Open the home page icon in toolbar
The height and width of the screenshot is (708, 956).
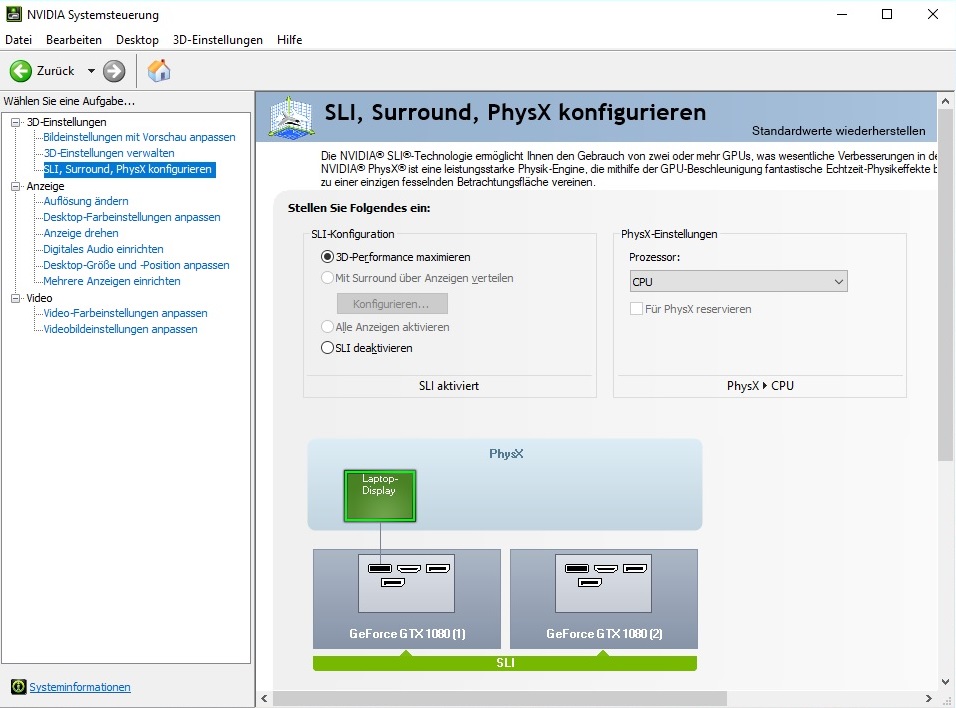coord(159,71)
